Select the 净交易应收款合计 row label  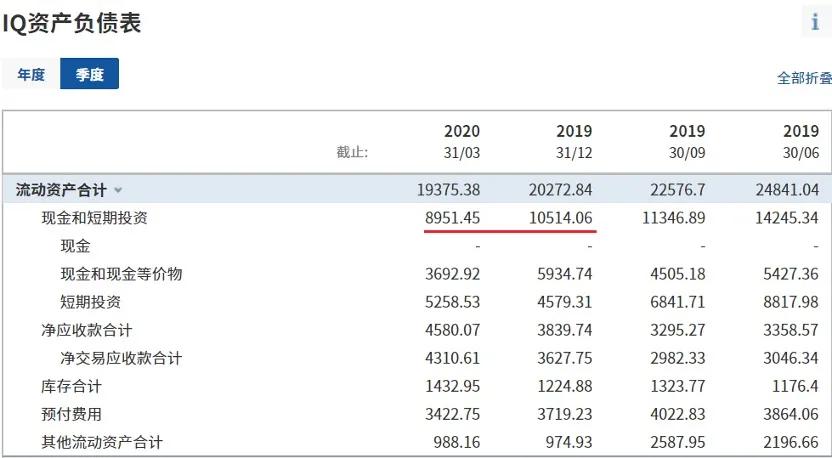point(121,357)
